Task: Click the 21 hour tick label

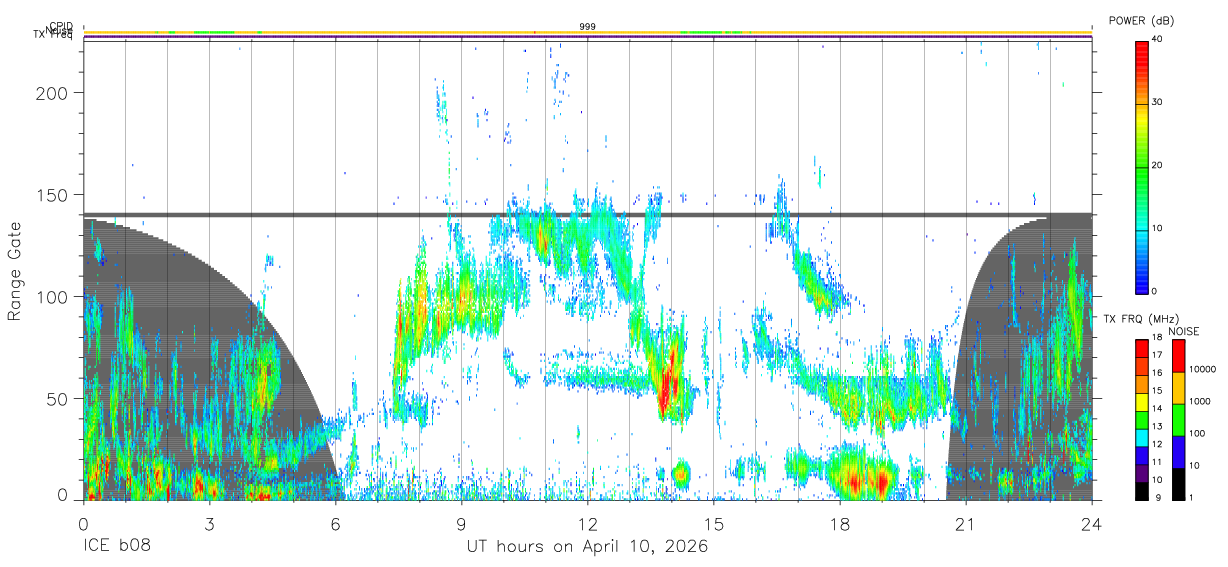Action: coord(966,523)
